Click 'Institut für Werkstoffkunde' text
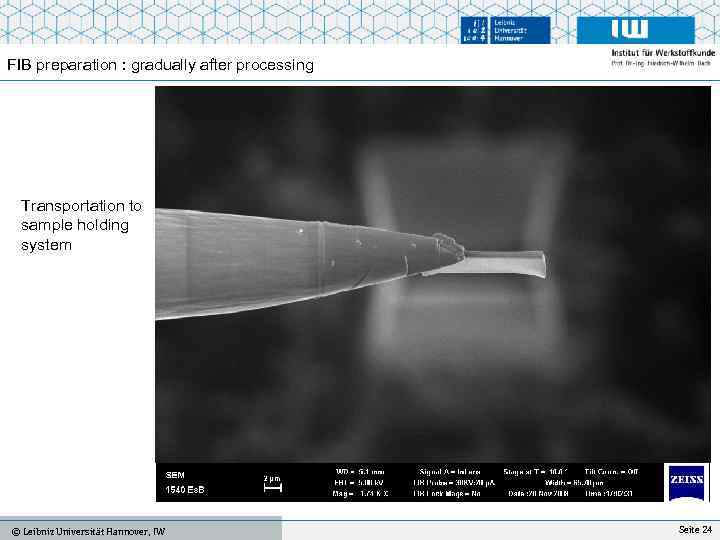This screenshot has width=720, height=540. 663,53
